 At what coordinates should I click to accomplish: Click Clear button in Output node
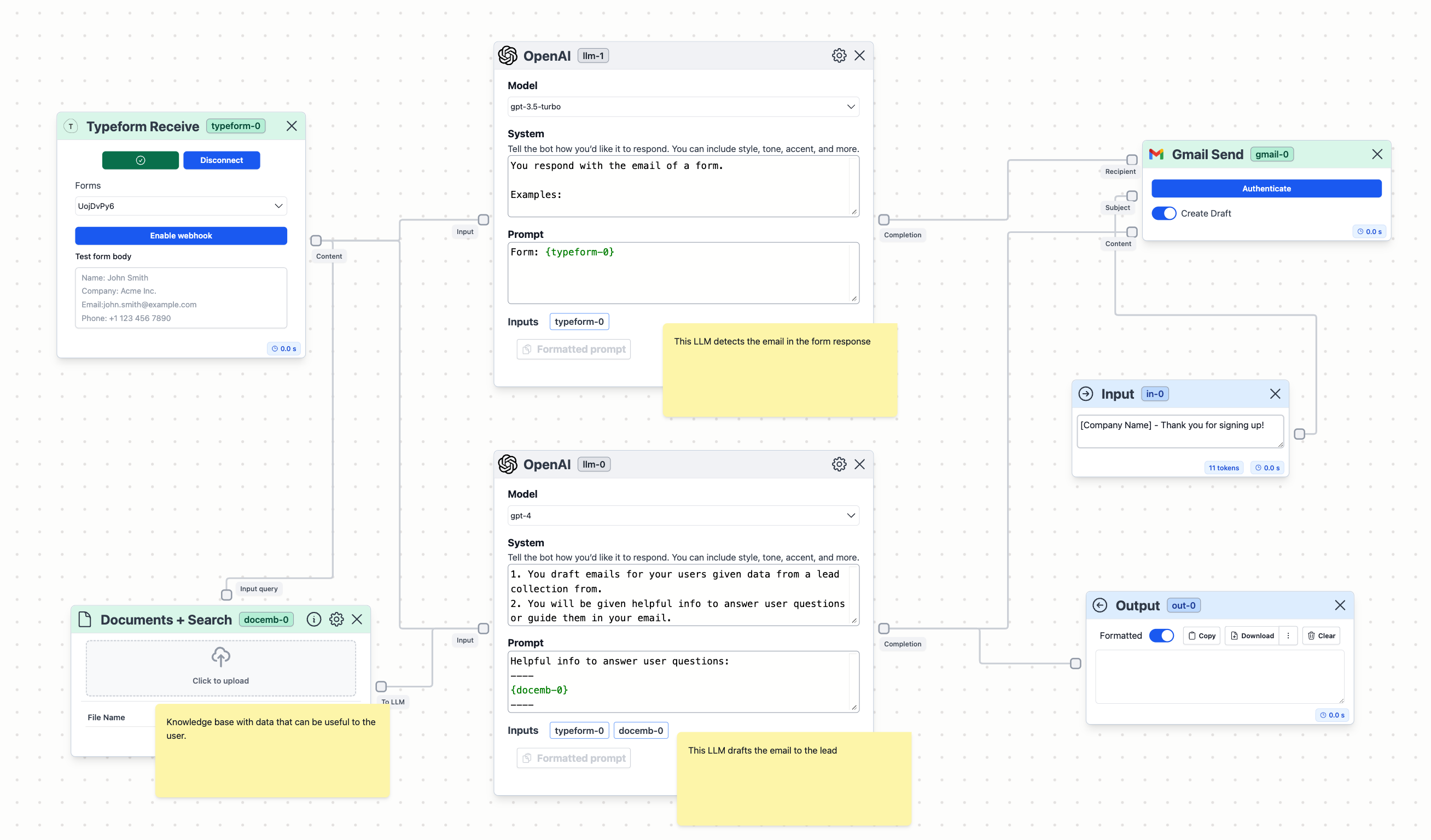point(1321,635)
